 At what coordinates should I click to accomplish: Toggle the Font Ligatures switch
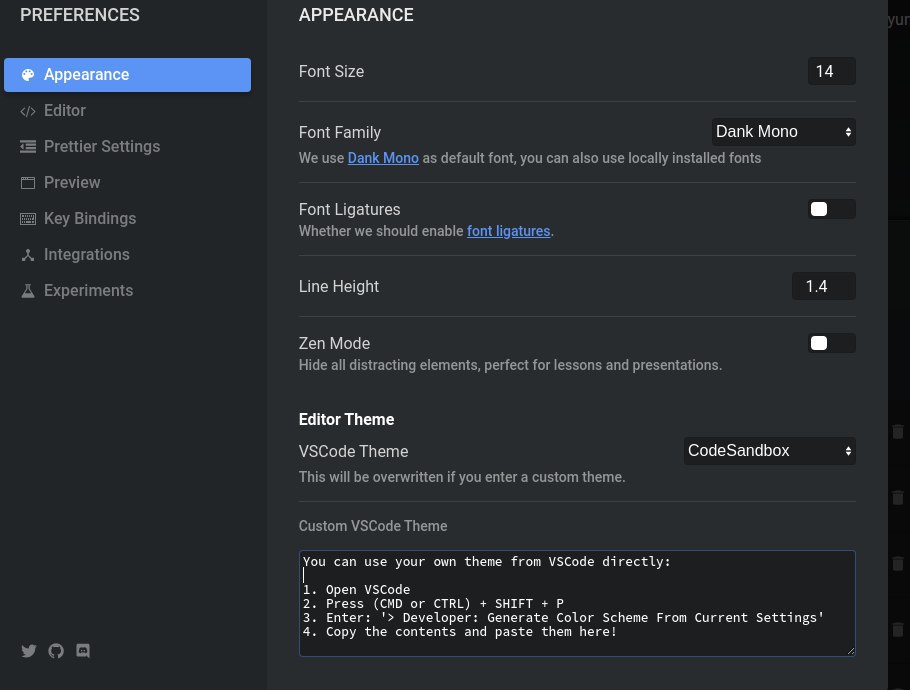point(831,209)
